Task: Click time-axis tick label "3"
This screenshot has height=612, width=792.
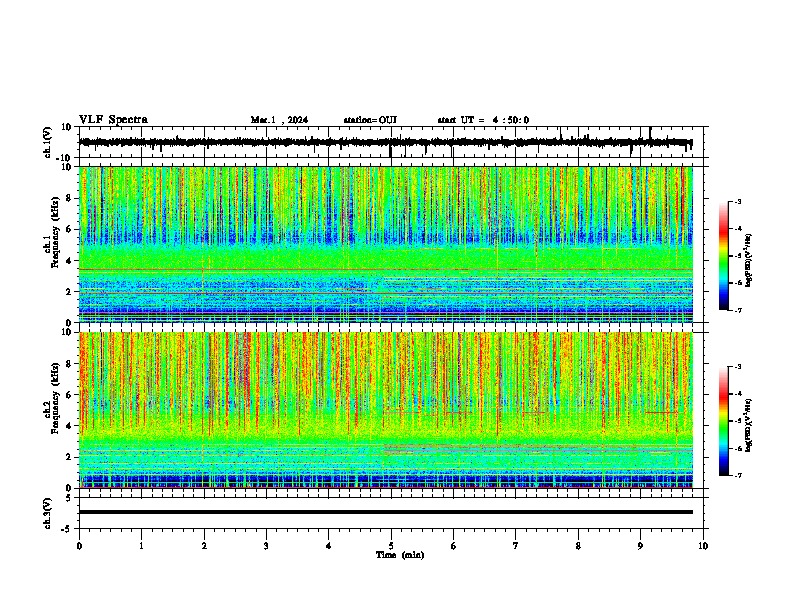Action: click(266, 546)
